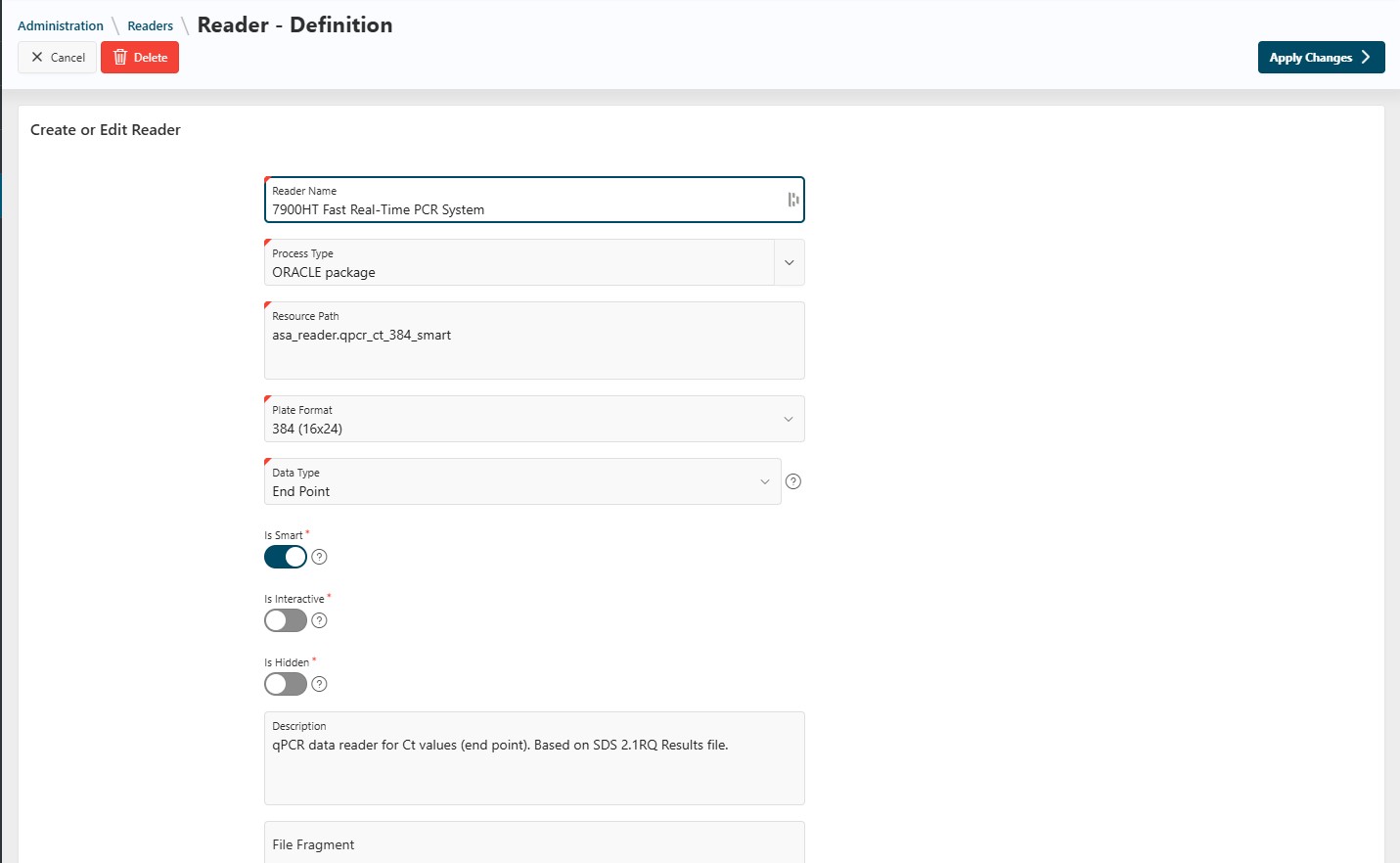Open help icon beside Data Type
The width and height of the screenshot is (1400, 863).
pos(793,481)
